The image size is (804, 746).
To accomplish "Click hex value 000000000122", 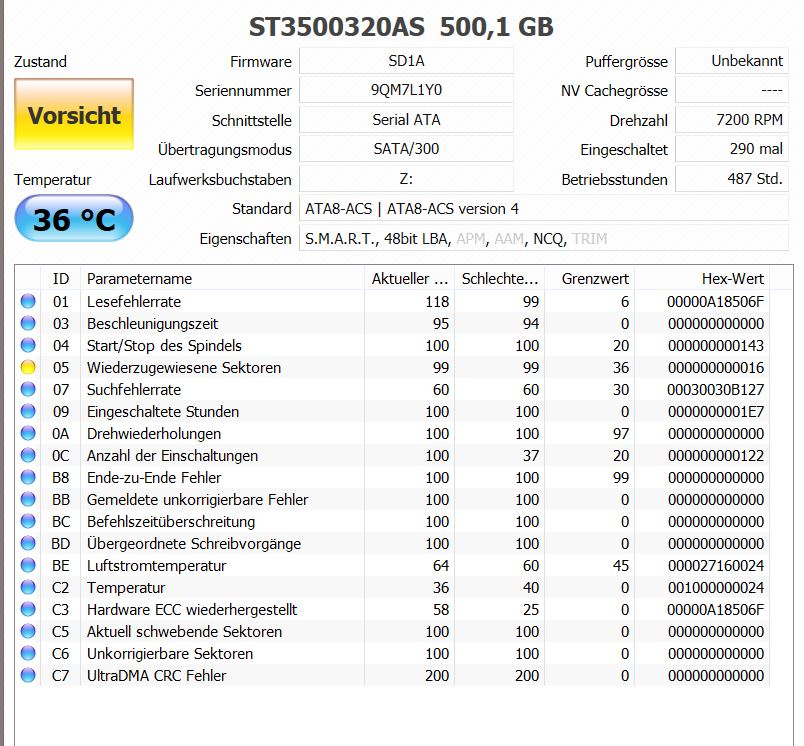I will [x=716, y=456].
